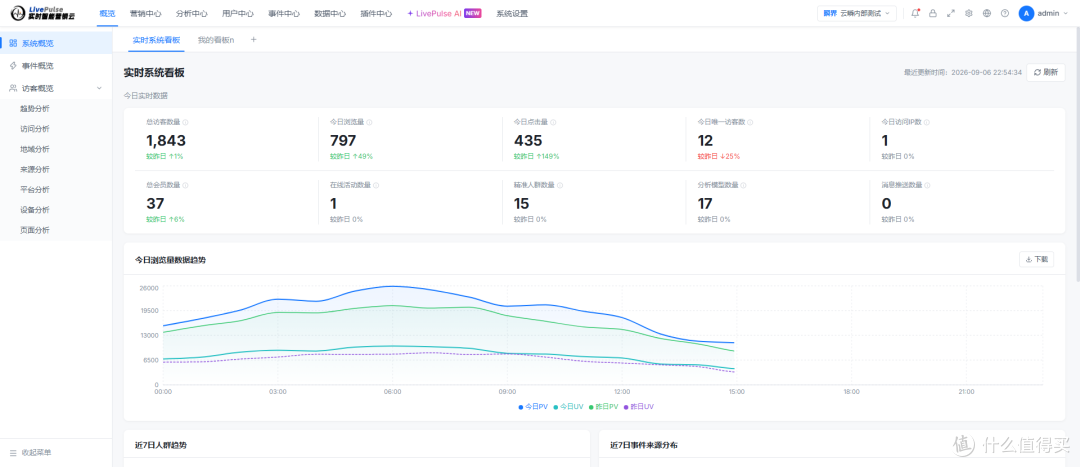Open the 事件中心 top menu
Screen dimensions: 1080x467
pos(284,13)
